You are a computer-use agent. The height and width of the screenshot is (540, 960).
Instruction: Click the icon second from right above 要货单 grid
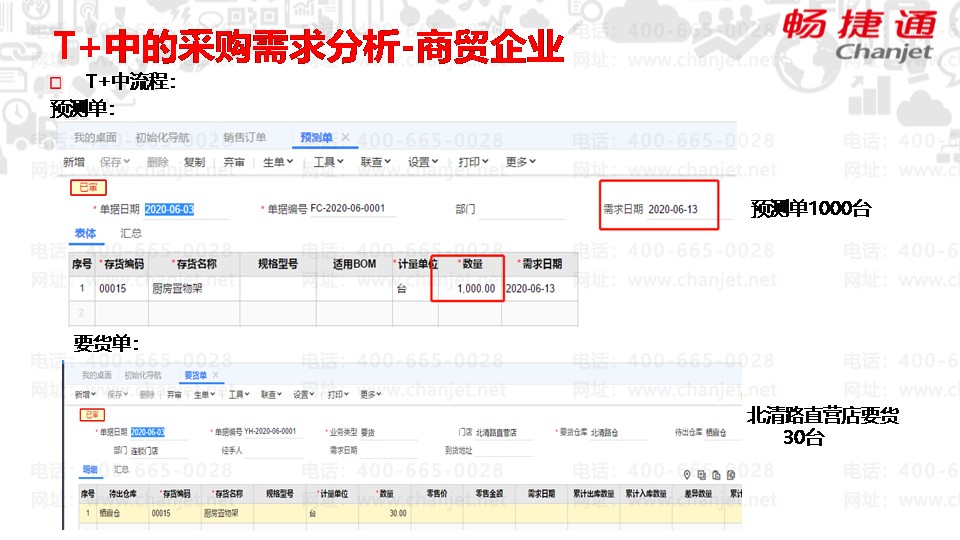click(716, 475)
